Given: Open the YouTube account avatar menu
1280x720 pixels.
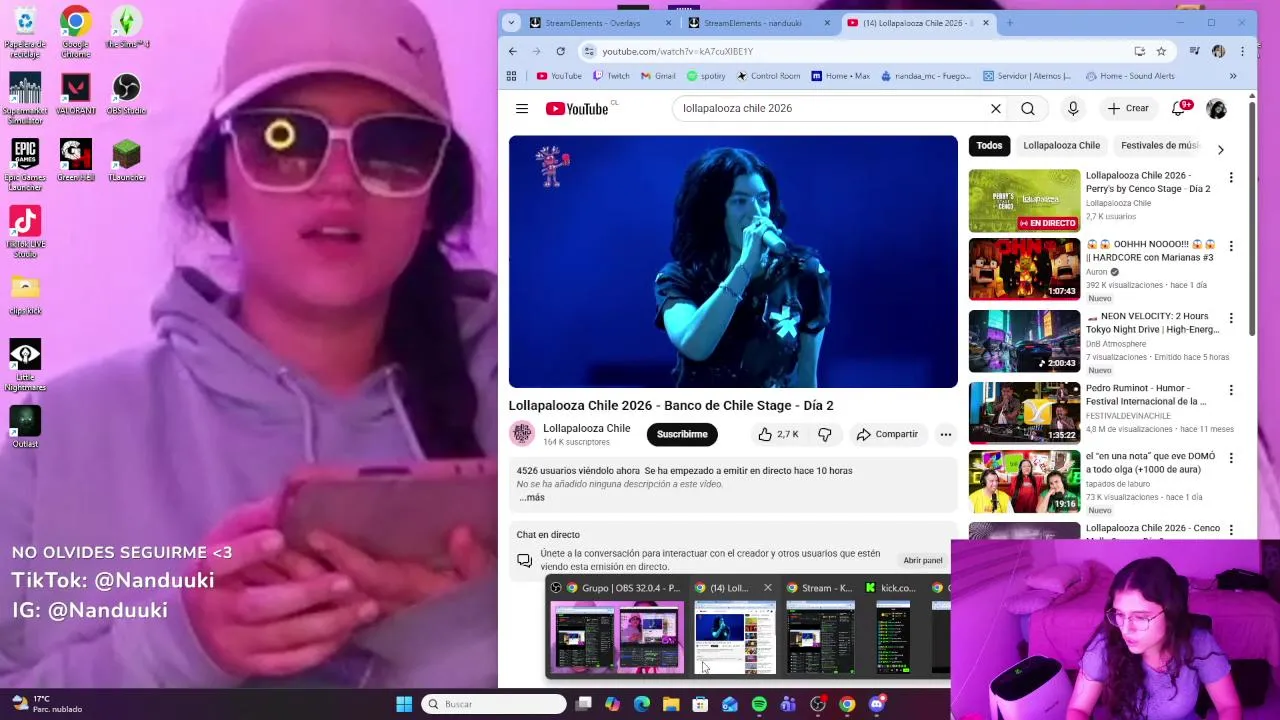Looking at the screenshot, I should click(x=1216, y=108).
